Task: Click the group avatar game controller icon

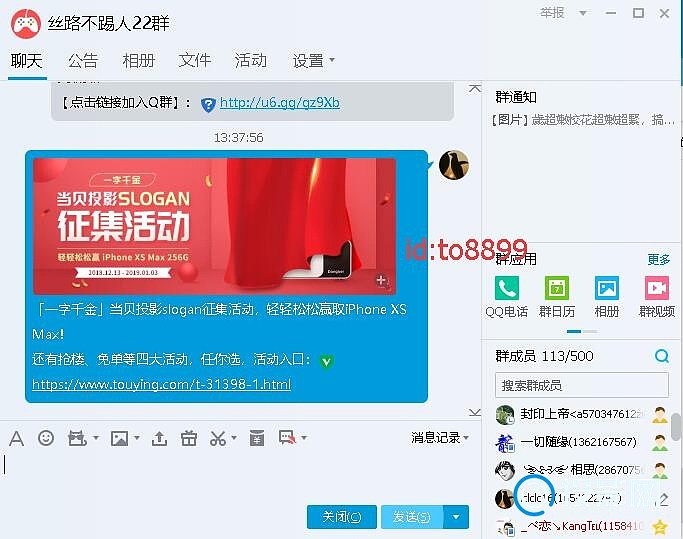Action: pos(26,24)
